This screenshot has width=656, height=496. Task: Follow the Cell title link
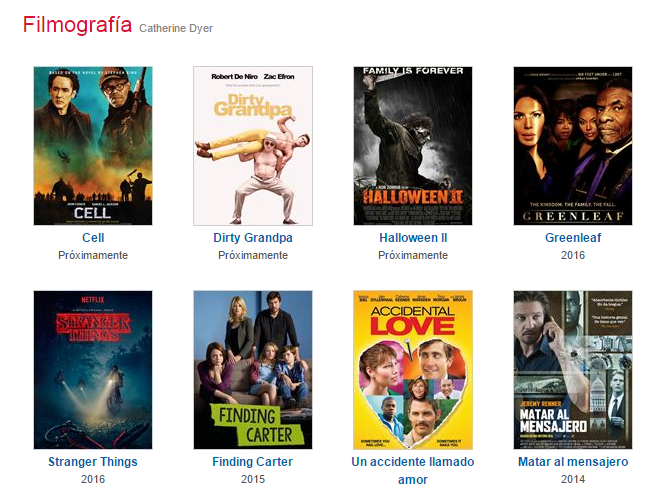[93, 238]
